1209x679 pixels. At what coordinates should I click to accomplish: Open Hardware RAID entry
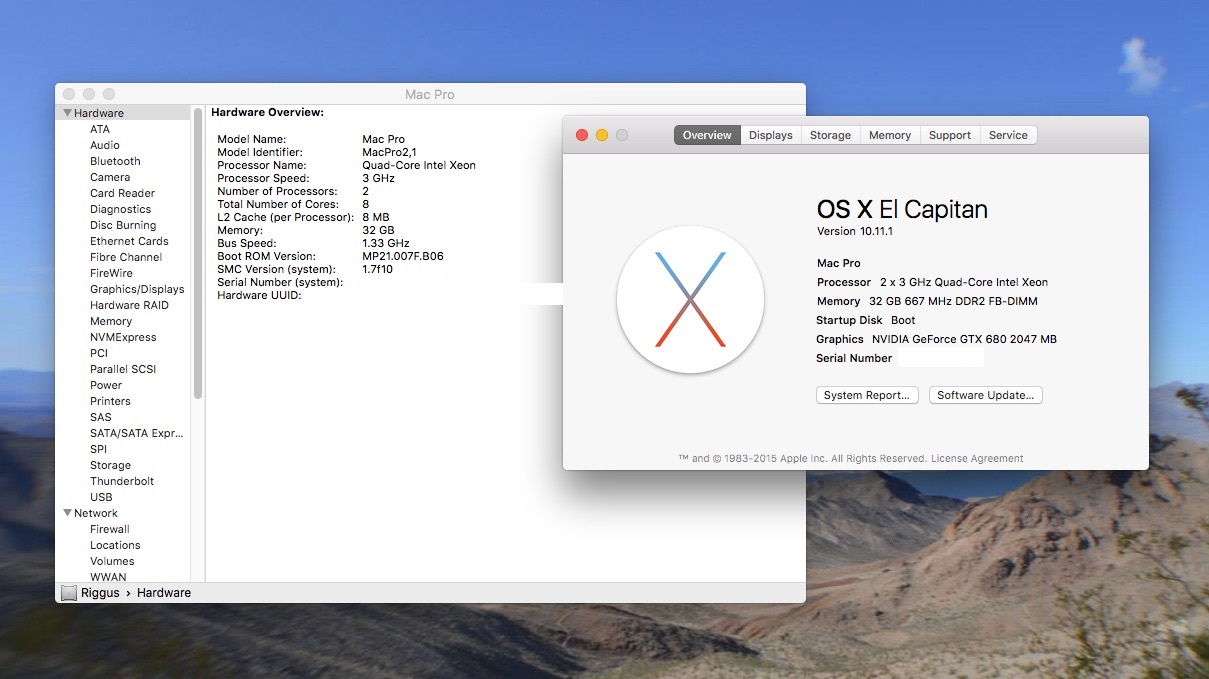(129, 305)
